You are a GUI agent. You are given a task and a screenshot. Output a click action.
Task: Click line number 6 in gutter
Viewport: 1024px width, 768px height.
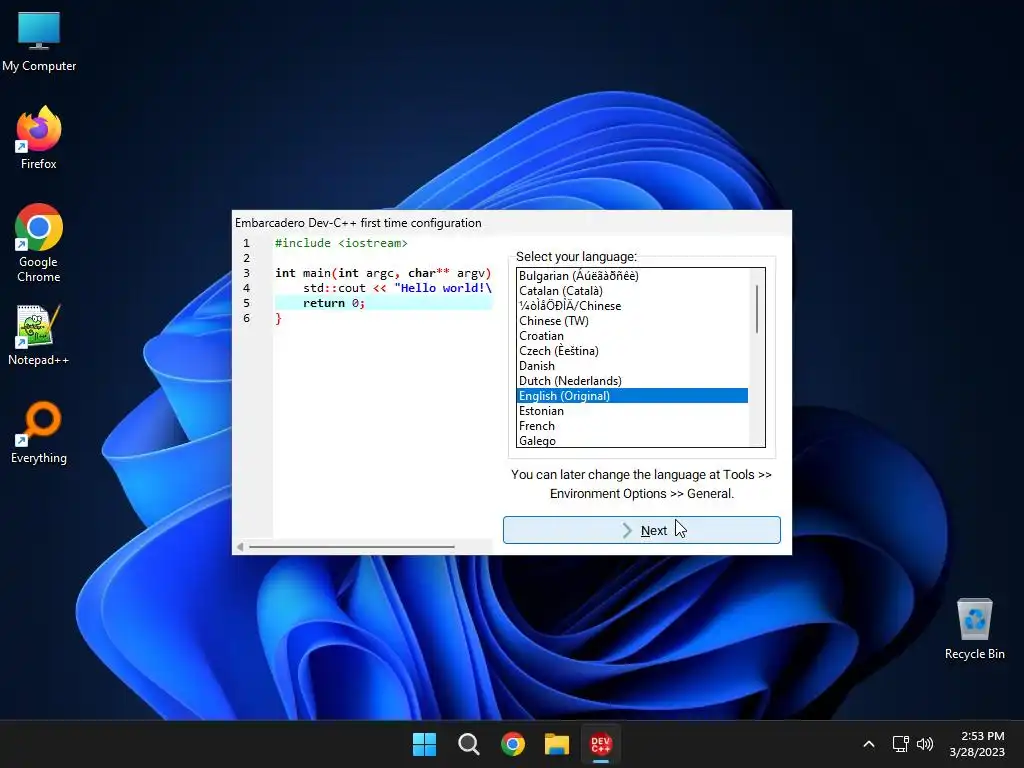(x=246, y=318)
